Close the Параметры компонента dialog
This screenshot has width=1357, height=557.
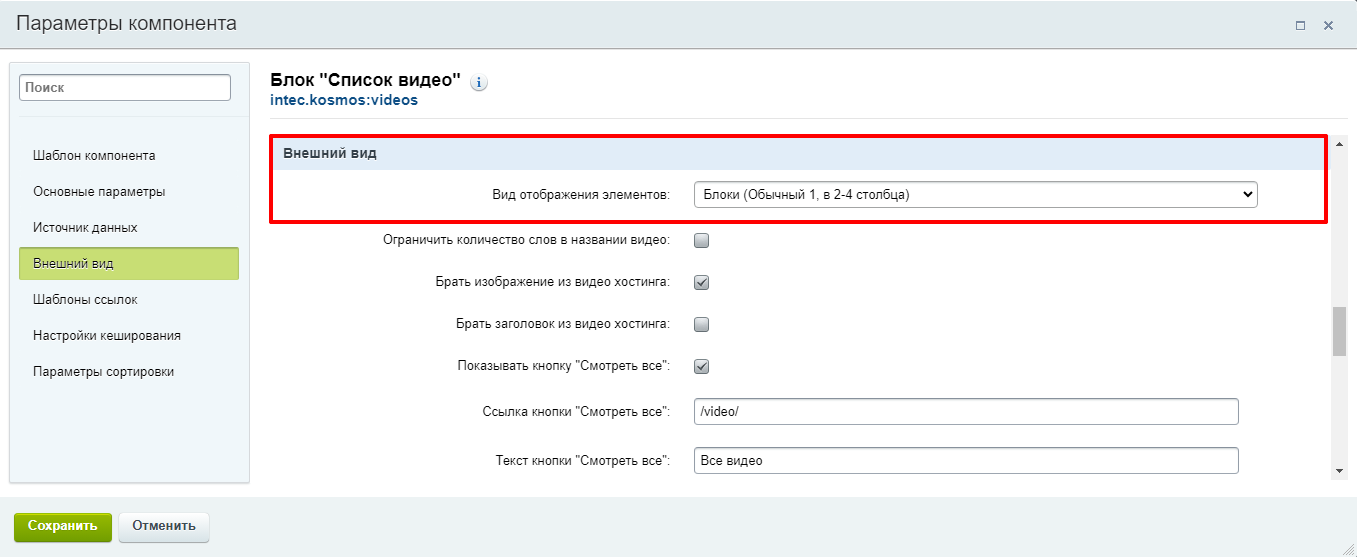tap(1328, 26)
